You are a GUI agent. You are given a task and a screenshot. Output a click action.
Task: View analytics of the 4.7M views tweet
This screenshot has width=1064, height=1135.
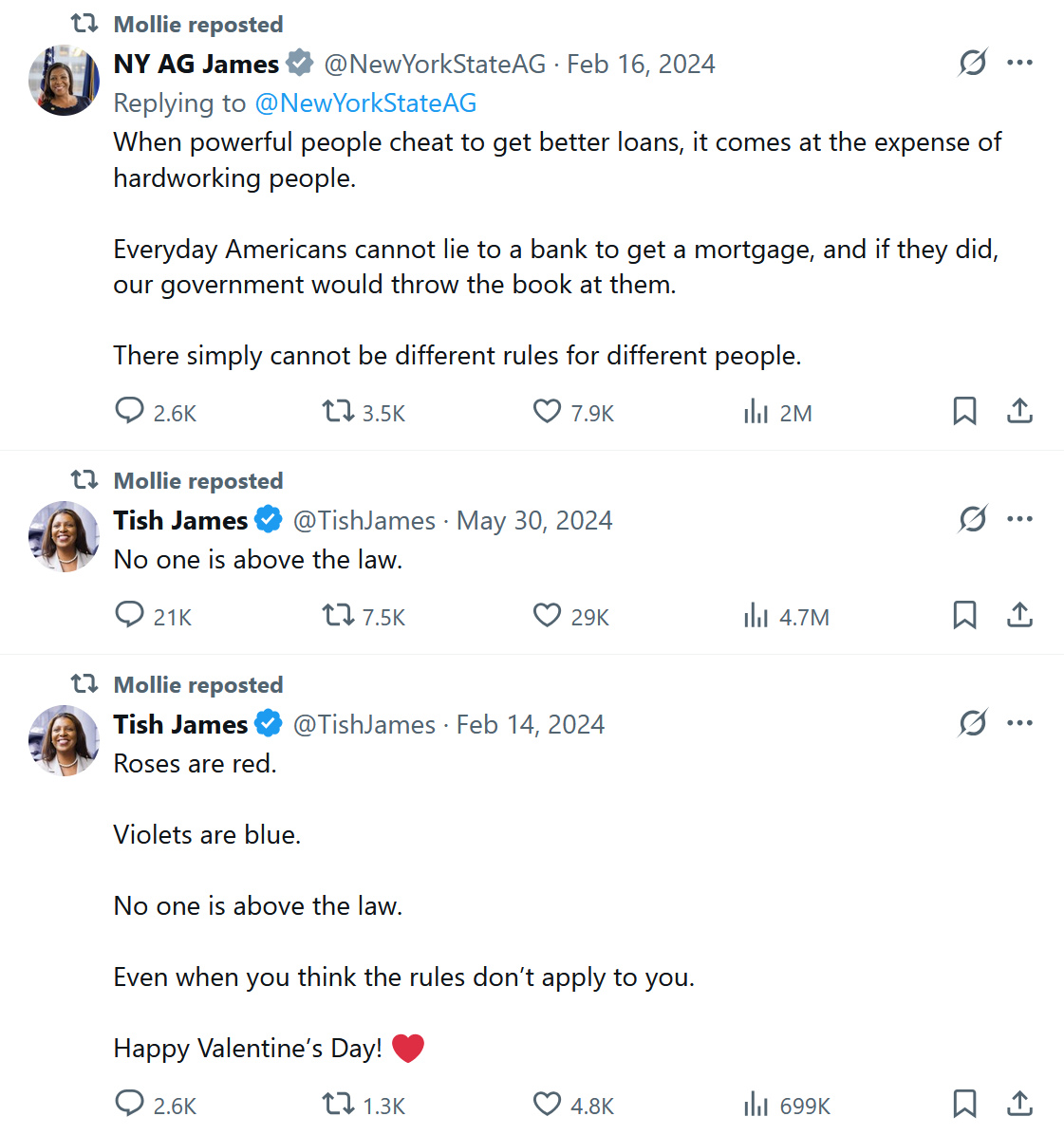[x=756, y=615]
